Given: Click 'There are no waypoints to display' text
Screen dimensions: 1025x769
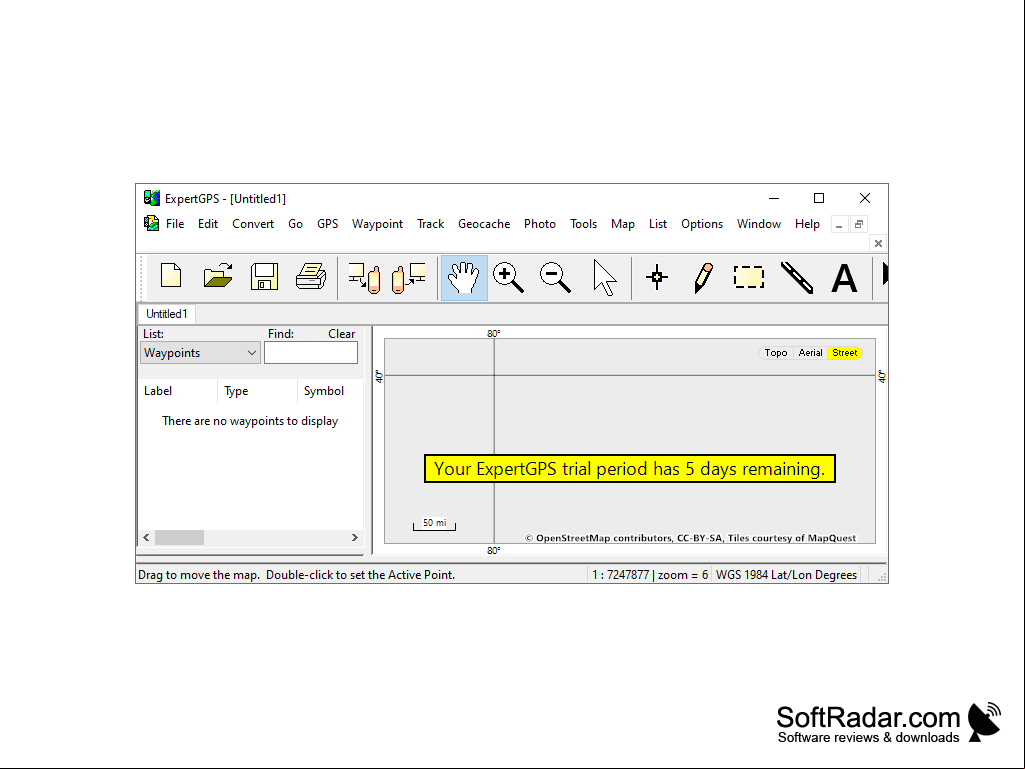Looking at the screenshot, I should coord(250,421).
